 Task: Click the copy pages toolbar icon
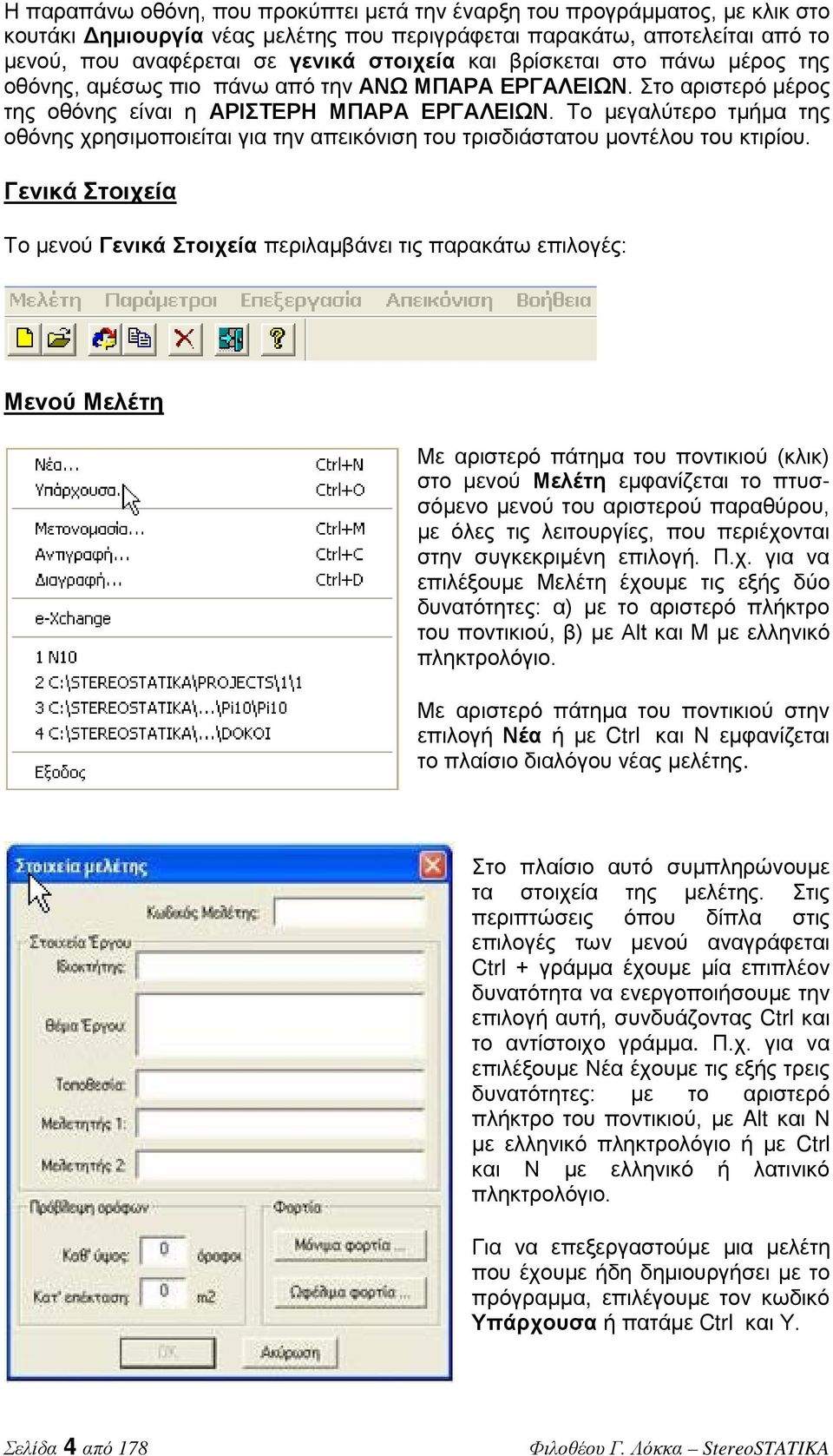click(x=139, y=338)
